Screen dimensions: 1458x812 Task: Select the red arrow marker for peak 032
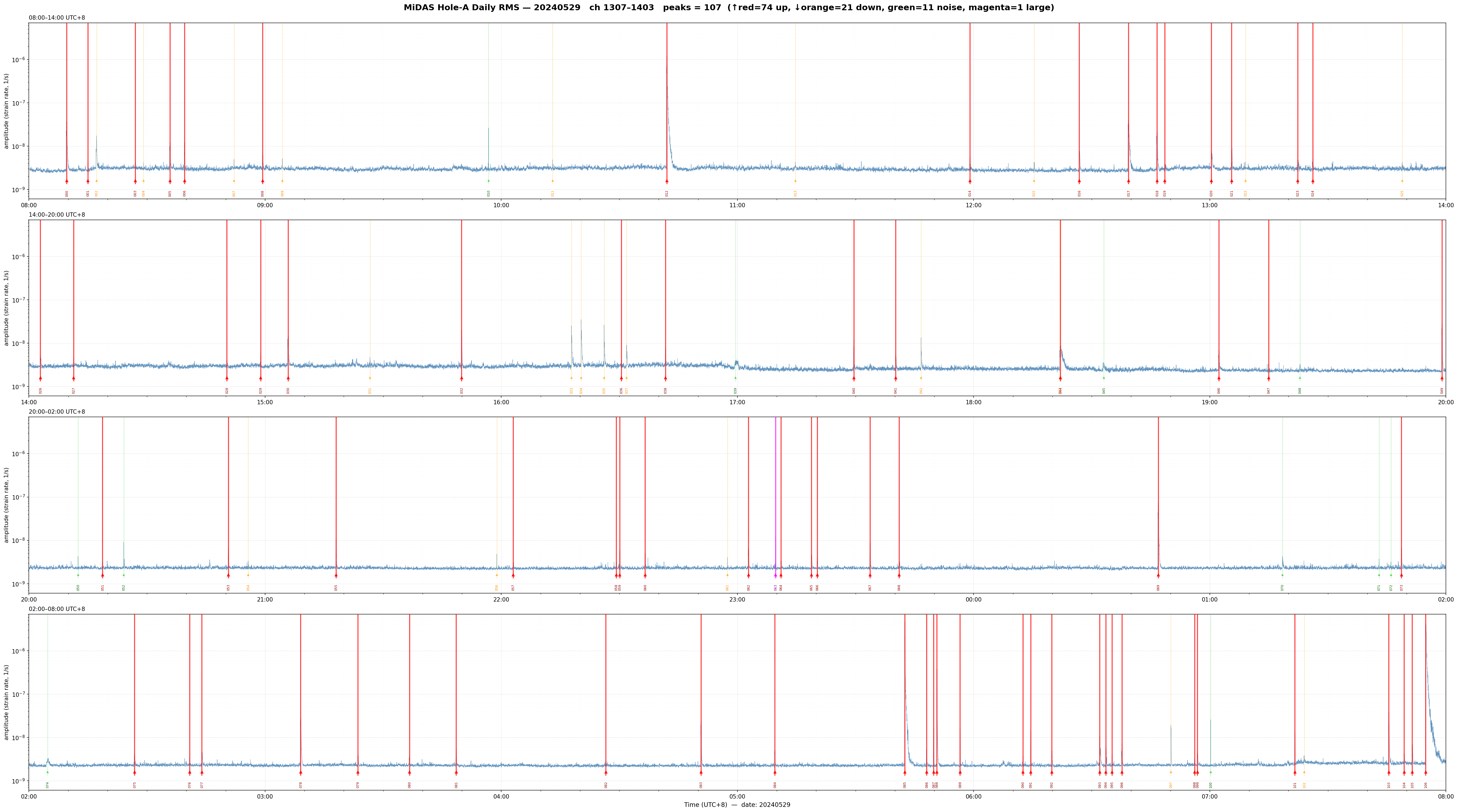click(461, 378)
